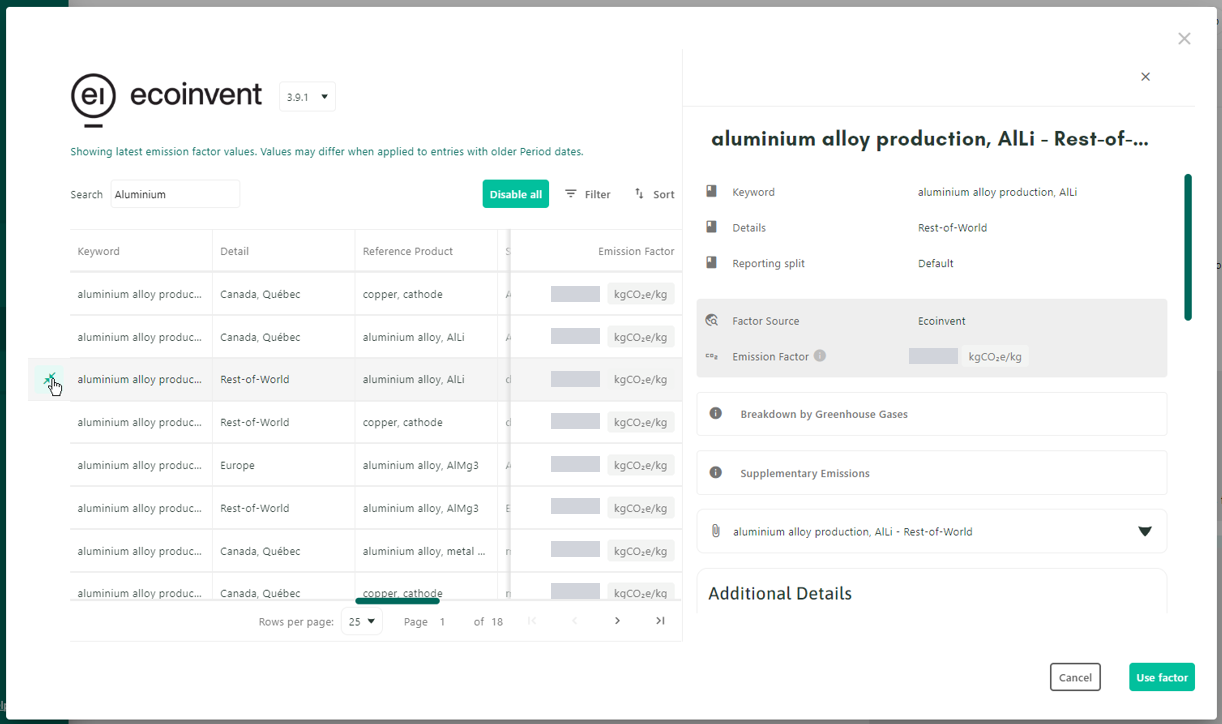Click the Default reporting split value
1222x724 pixels.
click(x=936, y=263)
